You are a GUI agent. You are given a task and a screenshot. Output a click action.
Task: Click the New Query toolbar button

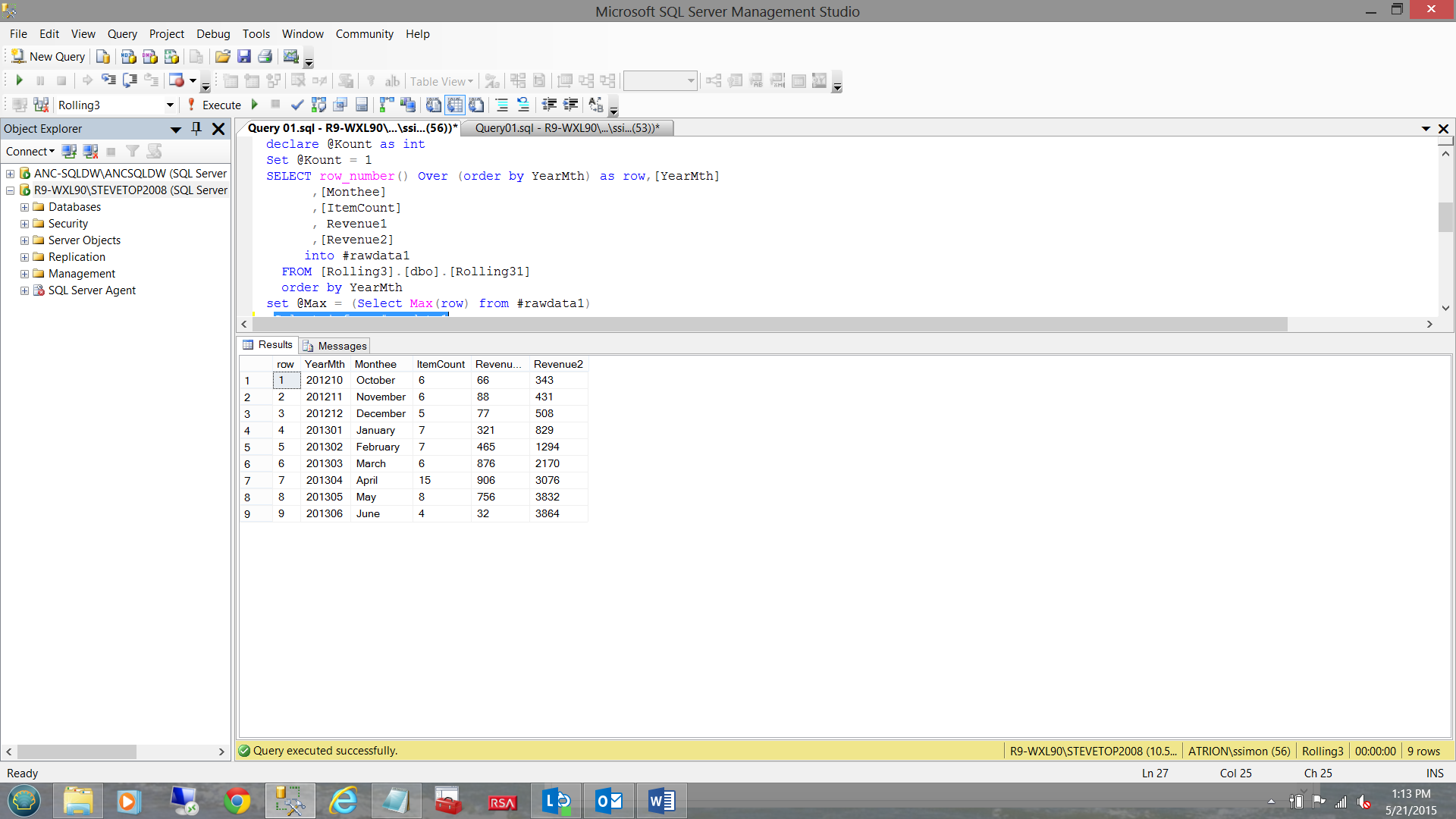pyautogui.click(x=48, y=57)
